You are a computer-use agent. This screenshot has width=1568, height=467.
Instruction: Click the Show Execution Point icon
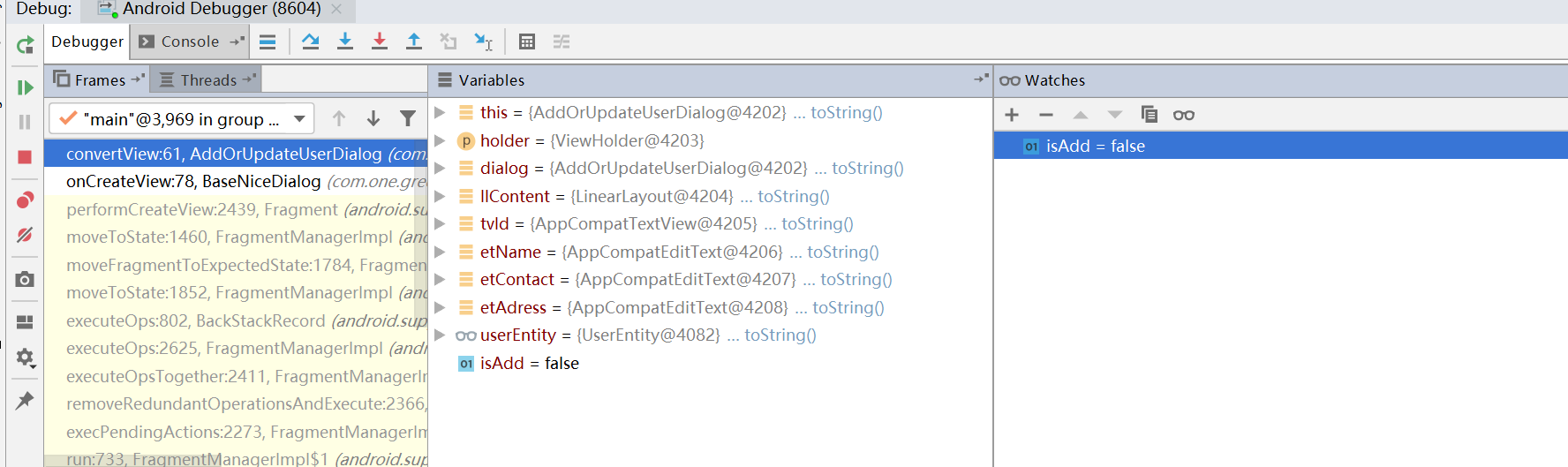click(268, 41)
